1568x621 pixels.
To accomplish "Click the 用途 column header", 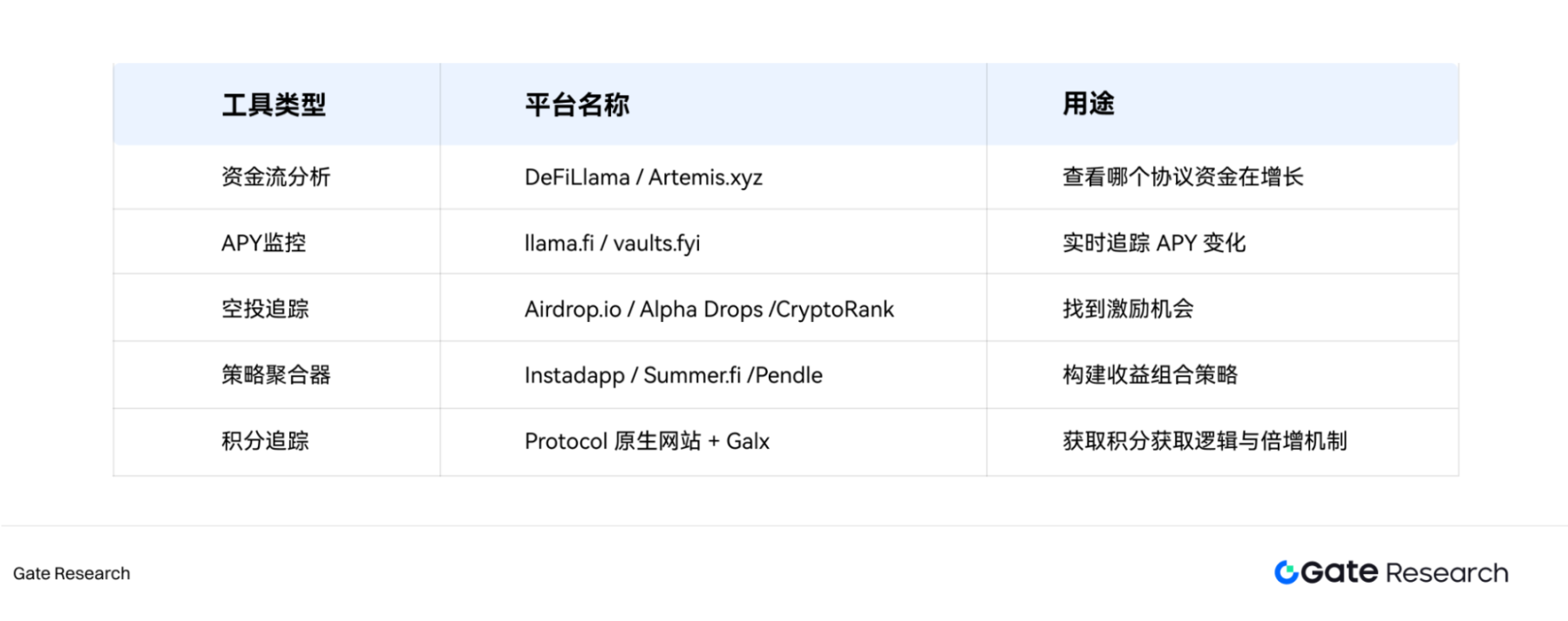I will click(1088, 104).
